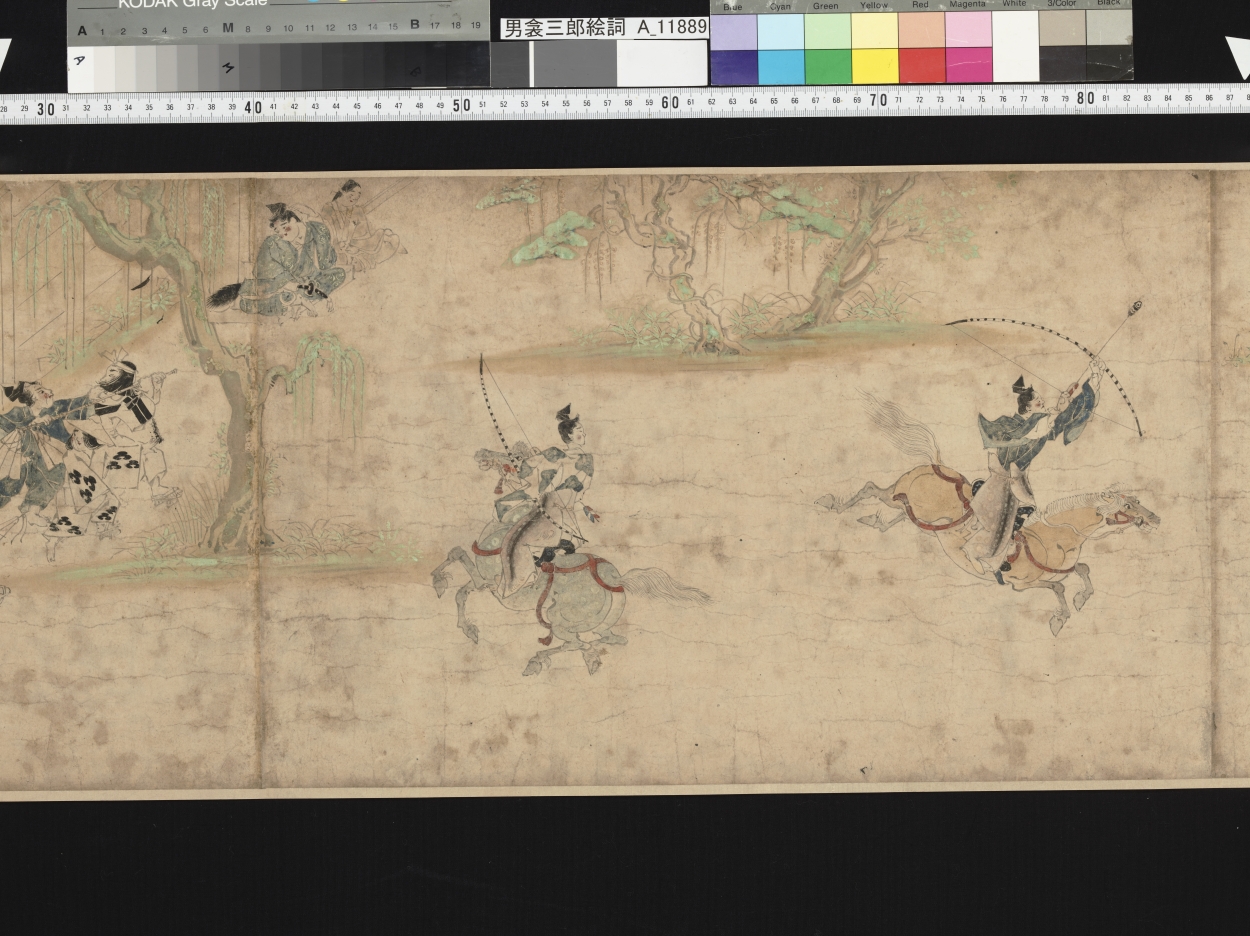Click the saturated red color patch
Image resolution: width=1250 pixels, height=936 pixels.
click(x=921, y=66)
